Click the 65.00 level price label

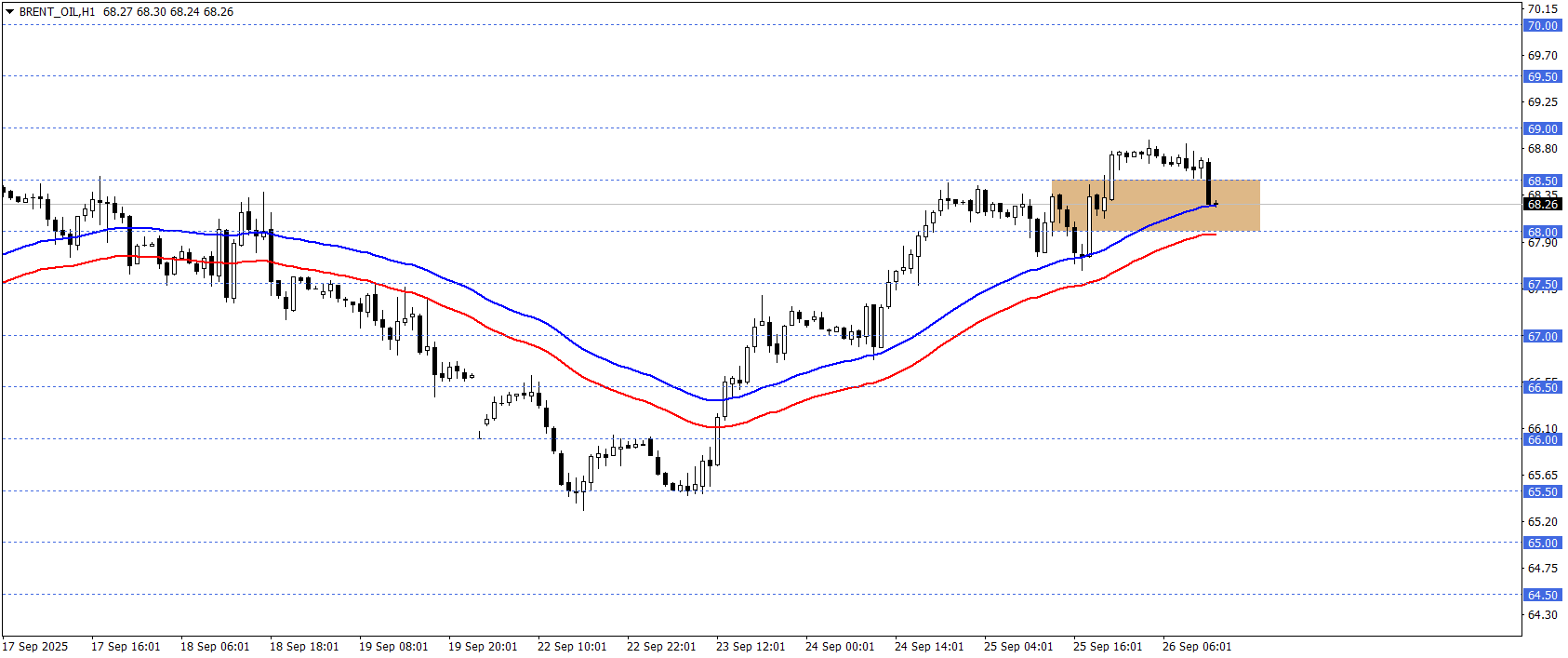tap(1542, 543)
